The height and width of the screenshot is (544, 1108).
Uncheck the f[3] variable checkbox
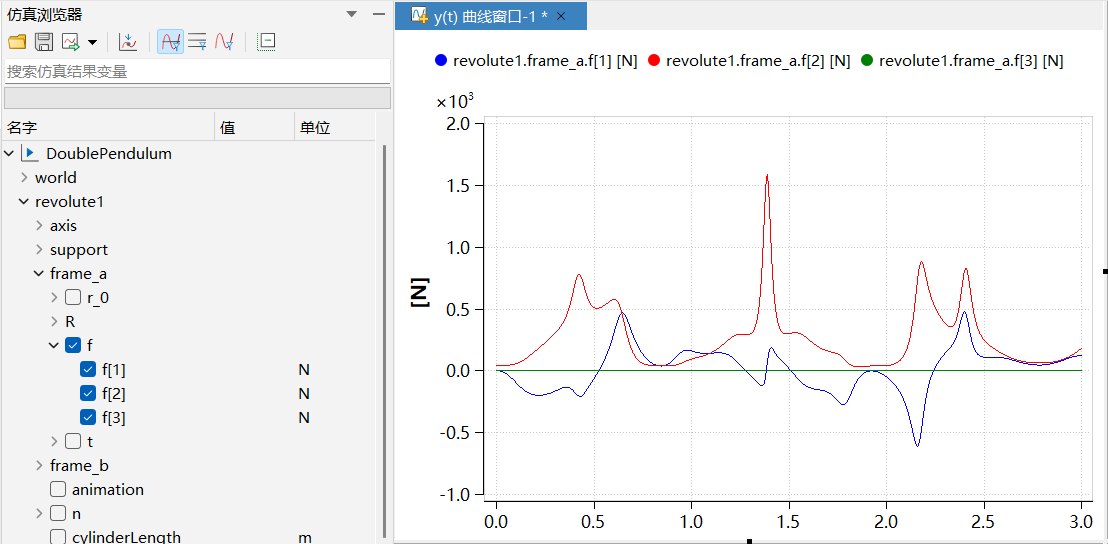tap(88, 418)
